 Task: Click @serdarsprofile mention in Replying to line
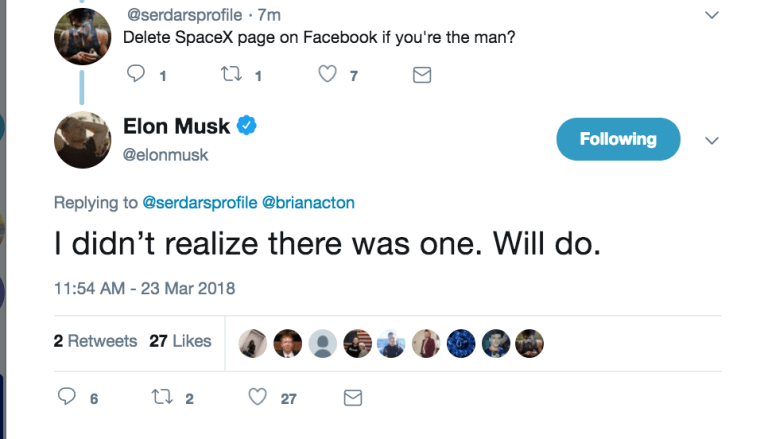pyautogui.click(x=199, y=203)
